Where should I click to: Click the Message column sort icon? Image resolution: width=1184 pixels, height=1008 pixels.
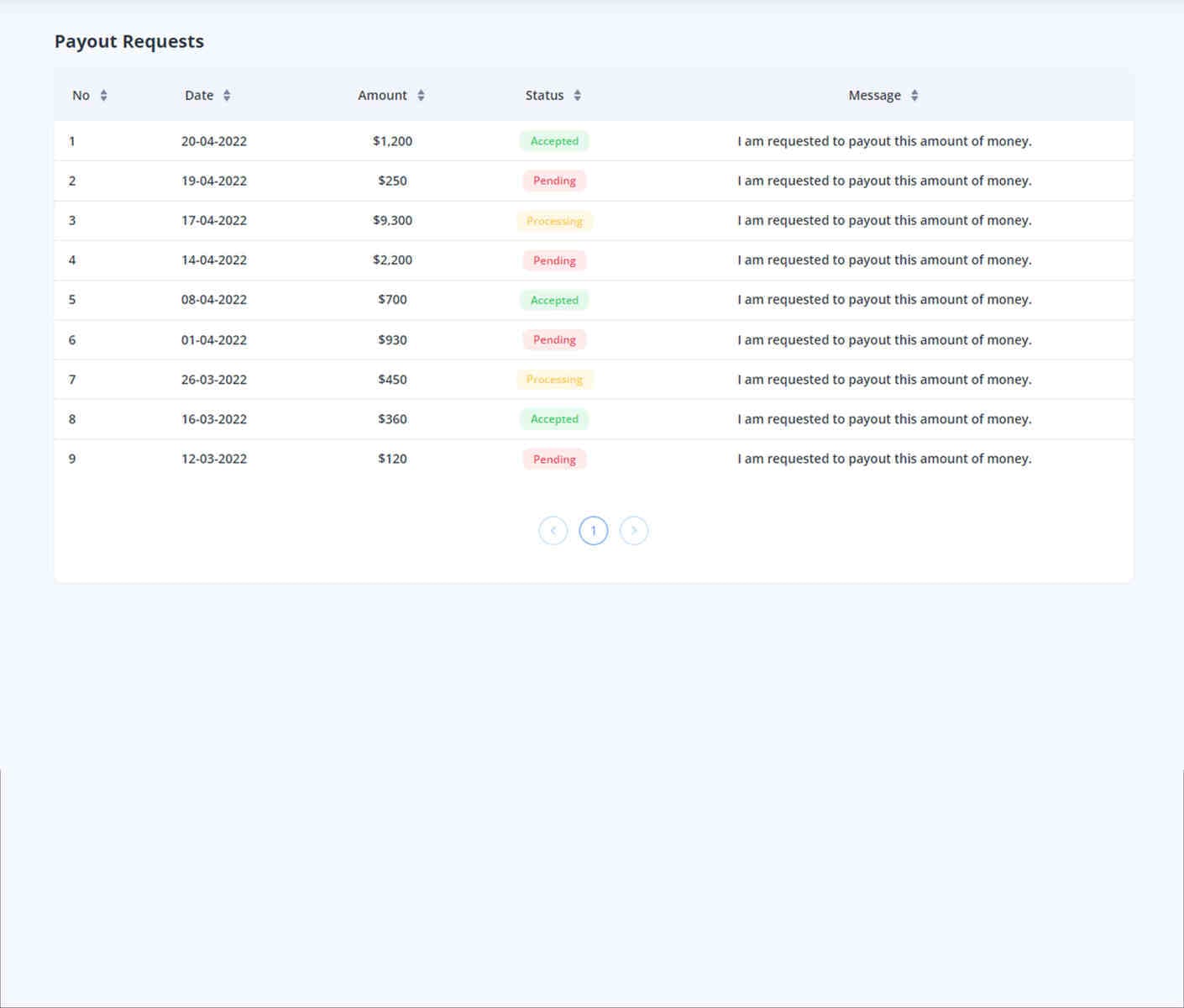914,95
